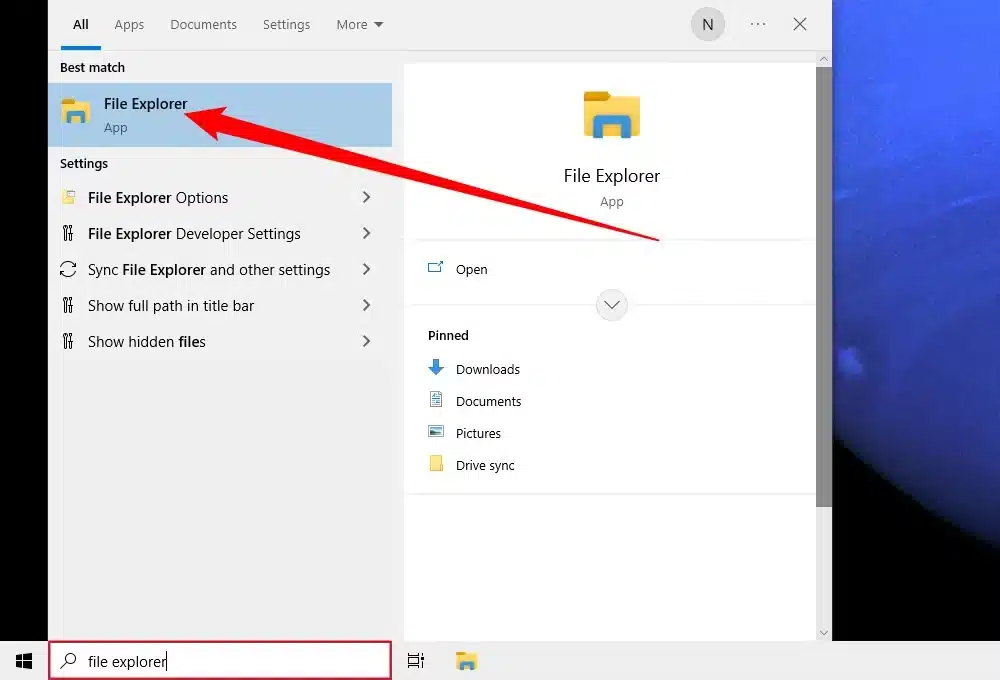The width and height of the screenshot is (1000, 680).
Task: Click the Pictures pinned icon
Action: 437,432
